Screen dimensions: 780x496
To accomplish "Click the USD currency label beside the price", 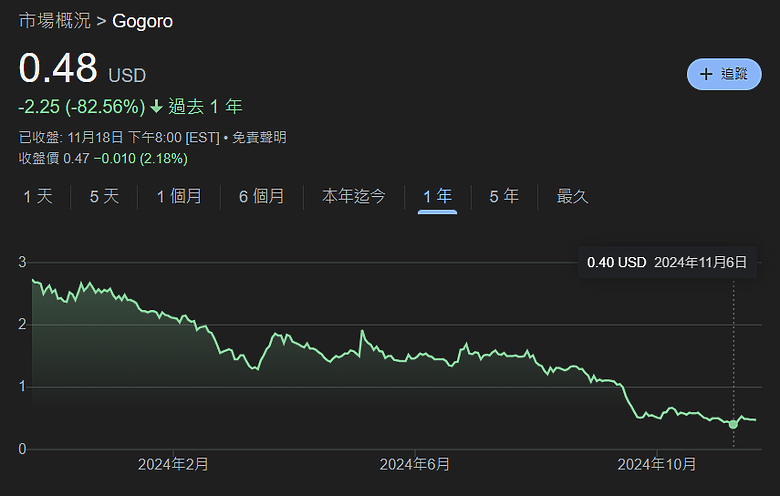I will (x=127, y=76).
